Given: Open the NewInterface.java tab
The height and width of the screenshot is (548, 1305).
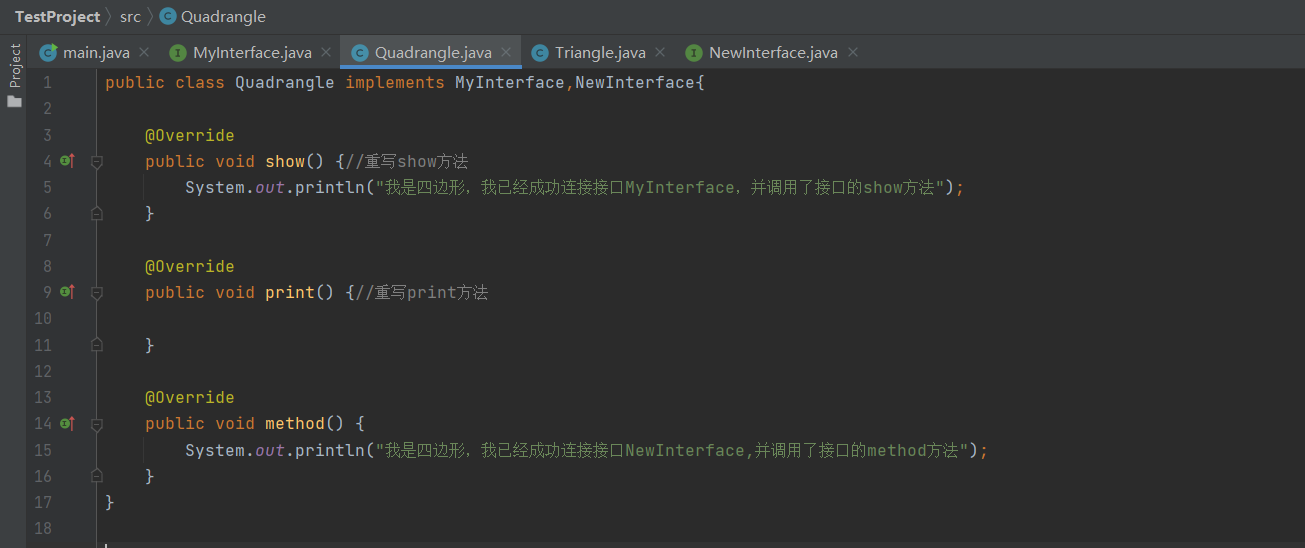Looking at the screenshot, I should [x=773, y=52].
